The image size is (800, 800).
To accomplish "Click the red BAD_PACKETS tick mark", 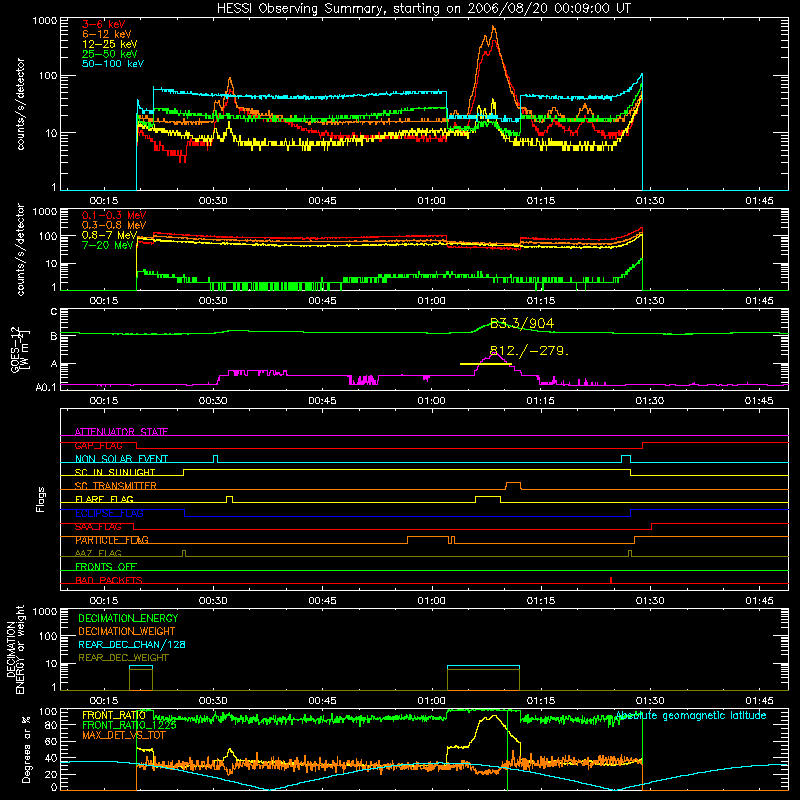I will (x=611, y=580).
